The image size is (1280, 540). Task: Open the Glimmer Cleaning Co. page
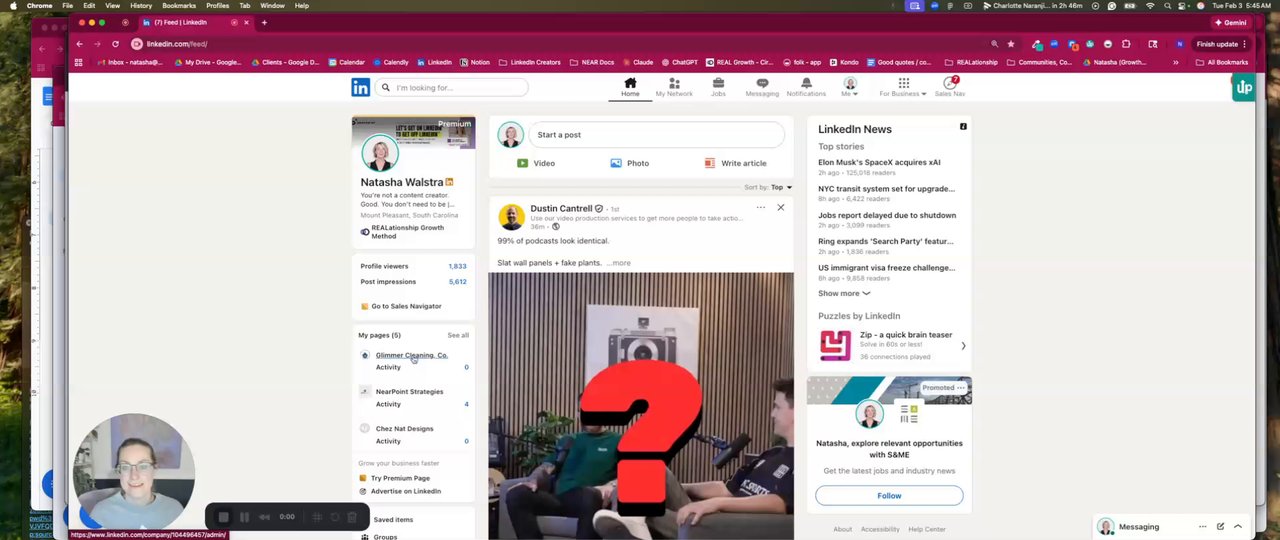pyautogui.click(x=412, y=355)
